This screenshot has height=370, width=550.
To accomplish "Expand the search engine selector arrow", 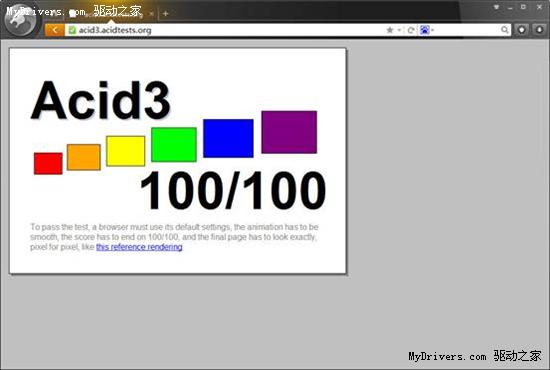I will (432, 30).
